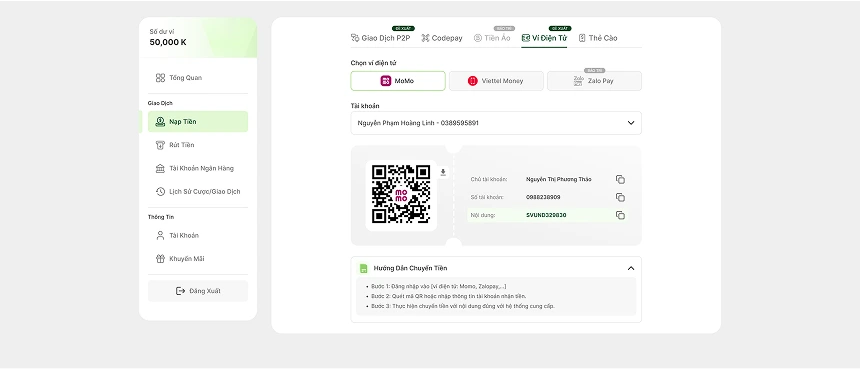The image size is (860, 369).
Task: Click the Nạp Tiền deposit icon
Action: pos(160,122)
